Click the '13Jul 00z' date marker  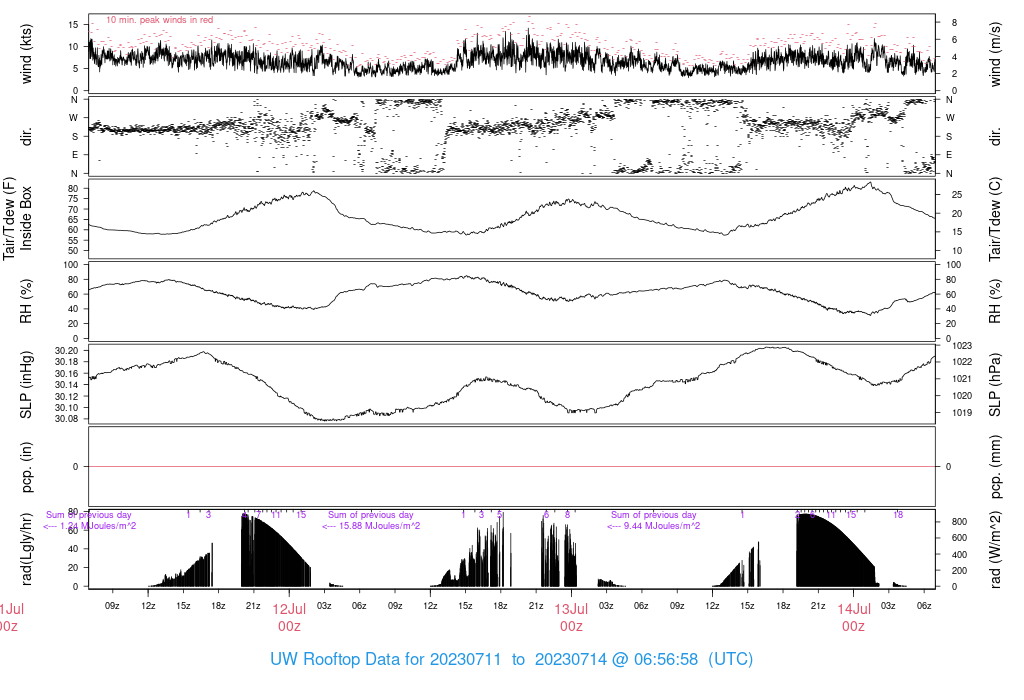(x=571, y=618)
